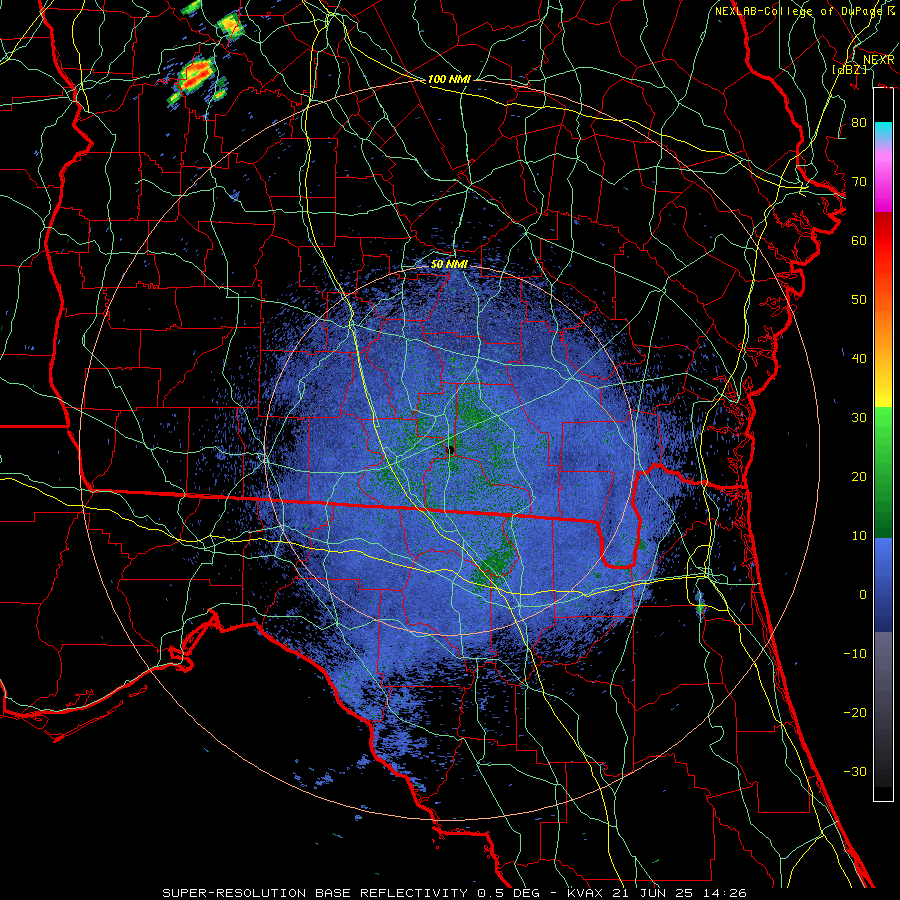
Task: Click the 50 dBZ scale label
Action: pos(859,300)
